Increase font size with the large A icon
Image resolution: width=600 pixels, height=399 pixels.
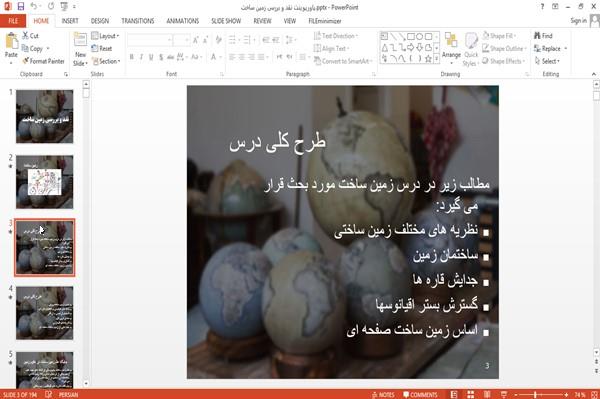196,40
